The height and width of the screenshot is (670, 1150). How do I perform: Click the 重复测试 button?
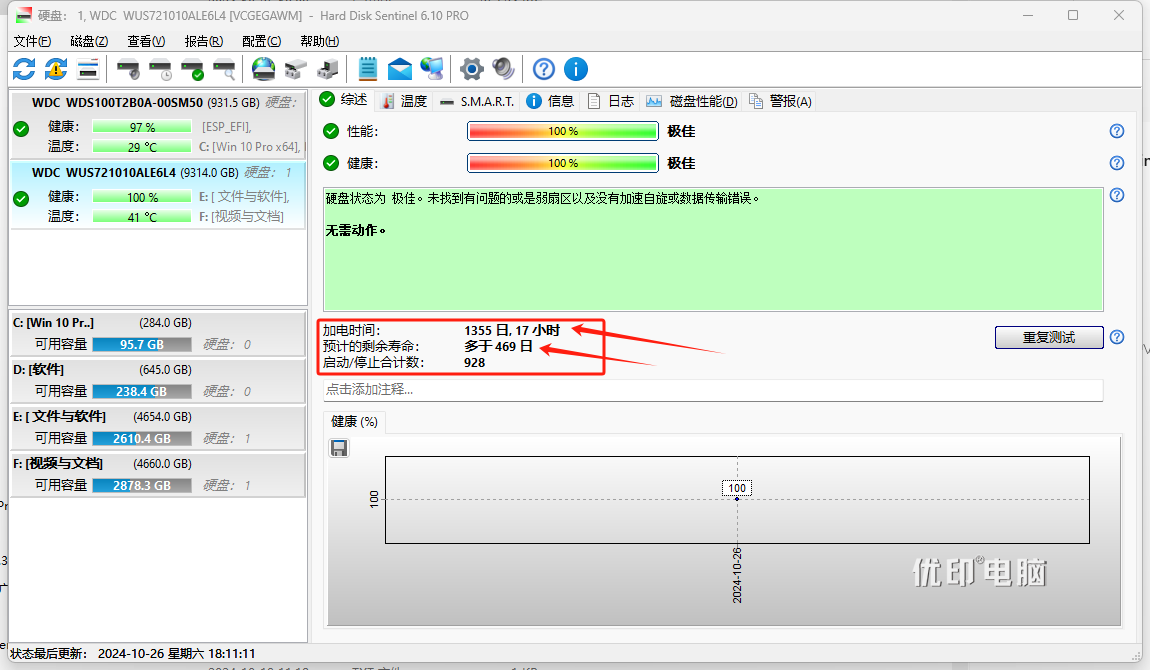[x=1049, y=337]
